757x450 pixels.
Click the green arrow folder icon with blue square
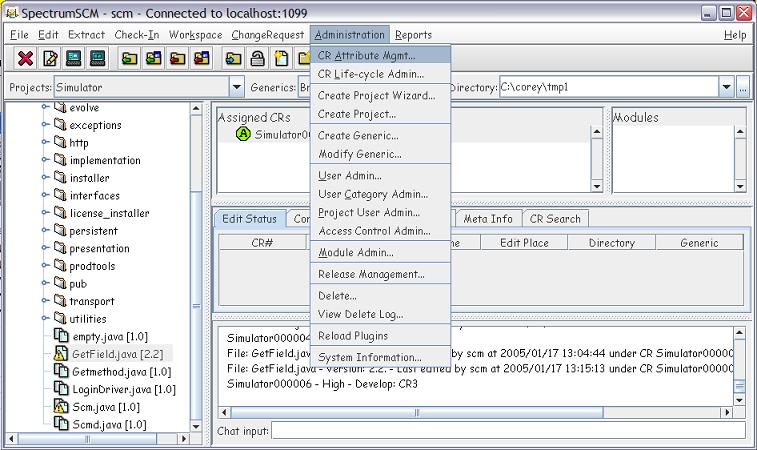click(154, 58)
